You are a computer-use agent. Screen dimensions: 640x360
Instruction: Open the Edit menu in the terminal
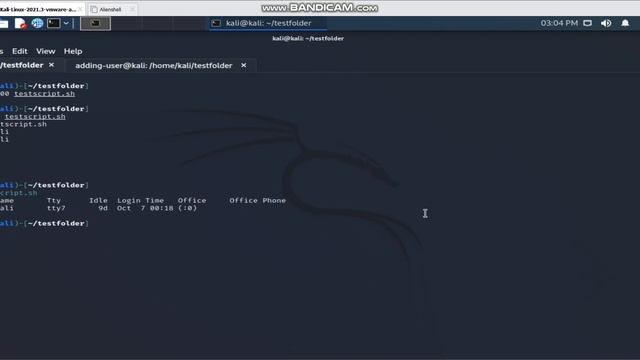(x=20, y=51)
